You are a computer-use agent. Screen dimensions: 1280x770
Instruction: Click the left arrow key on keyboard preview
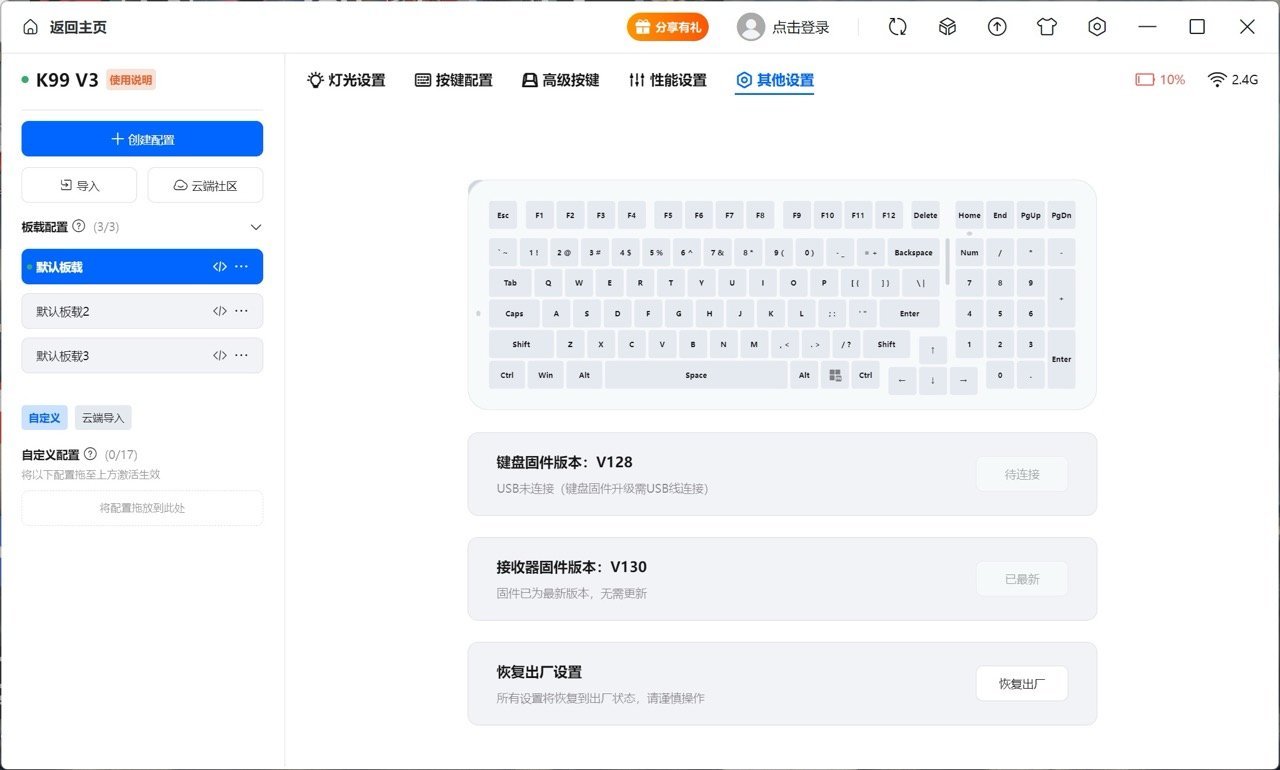902,380
